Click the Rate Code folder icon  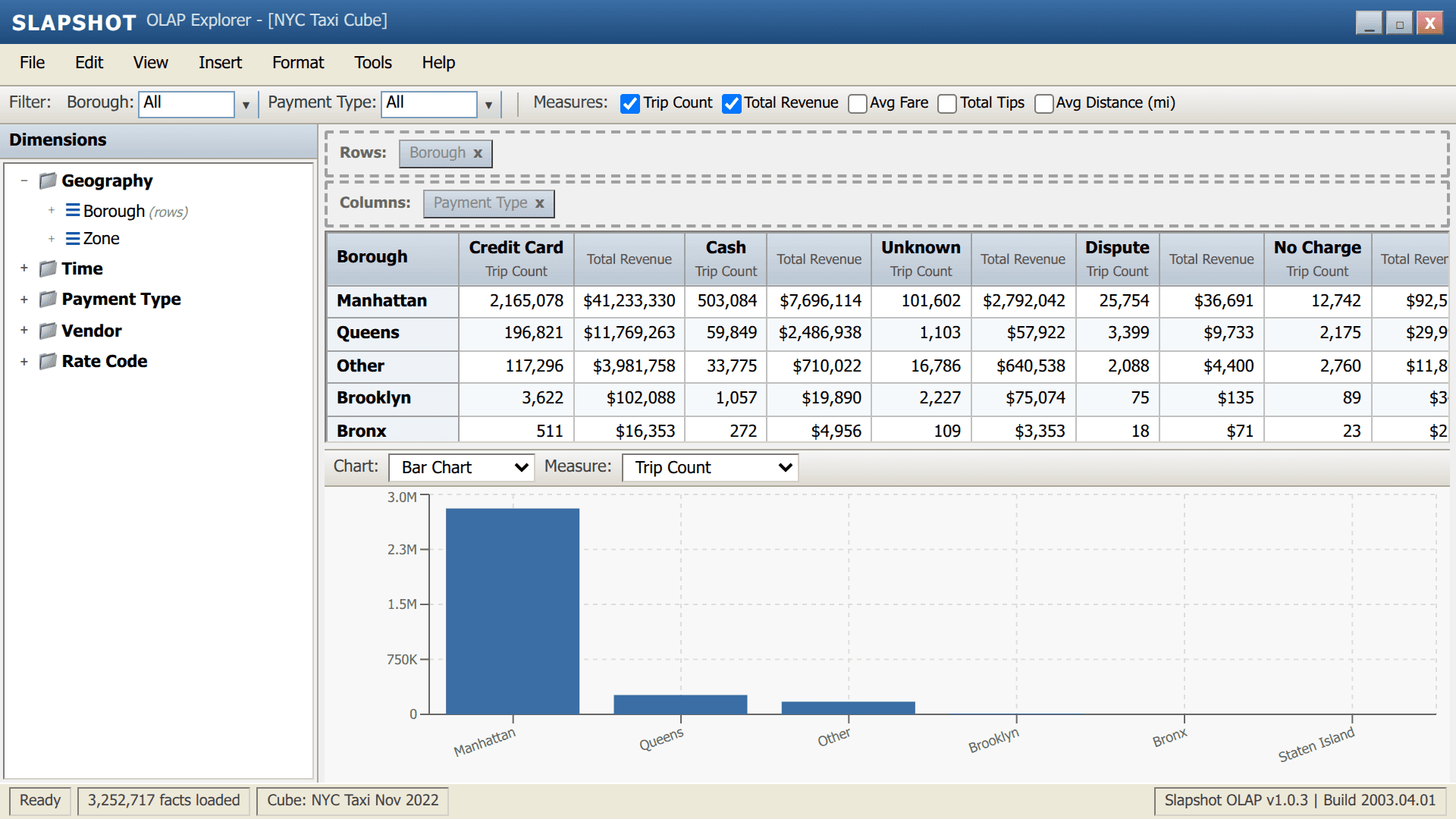(47, 362)
